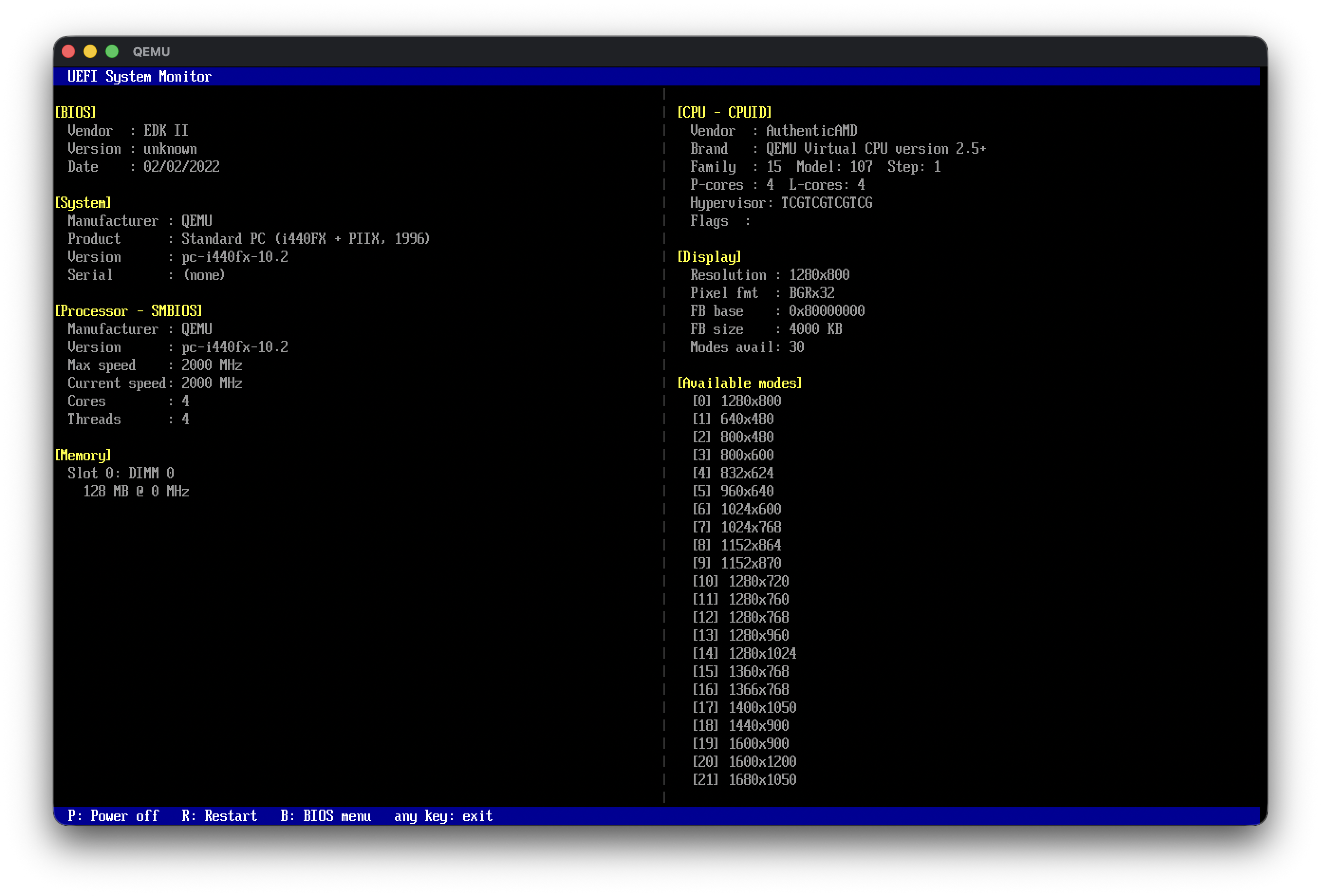This screenshot has width=1321, height=896.
Task: Select mode [3] 800x600
Action: click(x=733, y=455)
